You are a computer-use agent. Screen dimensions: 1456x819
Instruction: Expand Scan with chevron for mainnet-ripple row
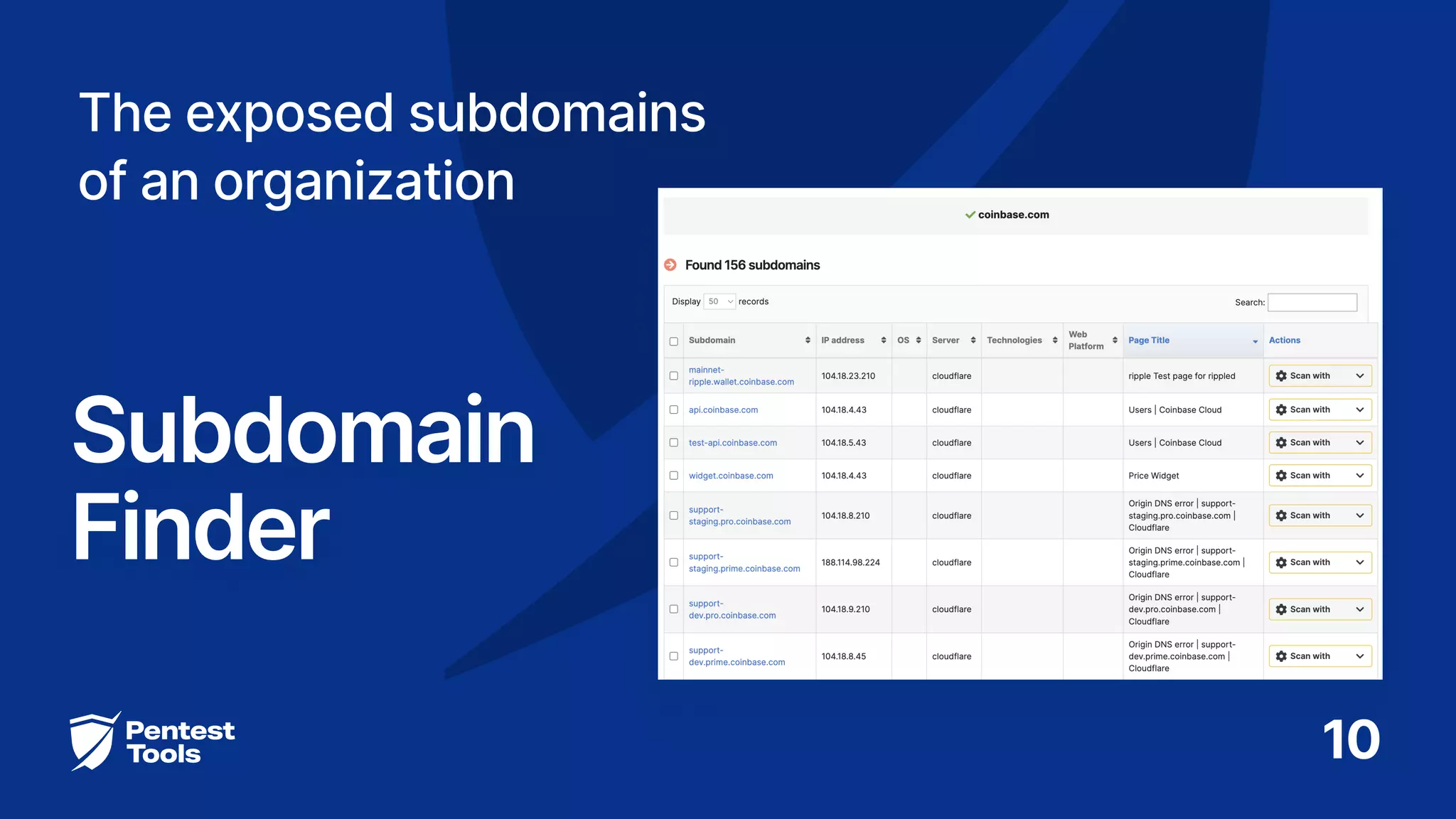pyautogui.click(x=1359, y=376)
